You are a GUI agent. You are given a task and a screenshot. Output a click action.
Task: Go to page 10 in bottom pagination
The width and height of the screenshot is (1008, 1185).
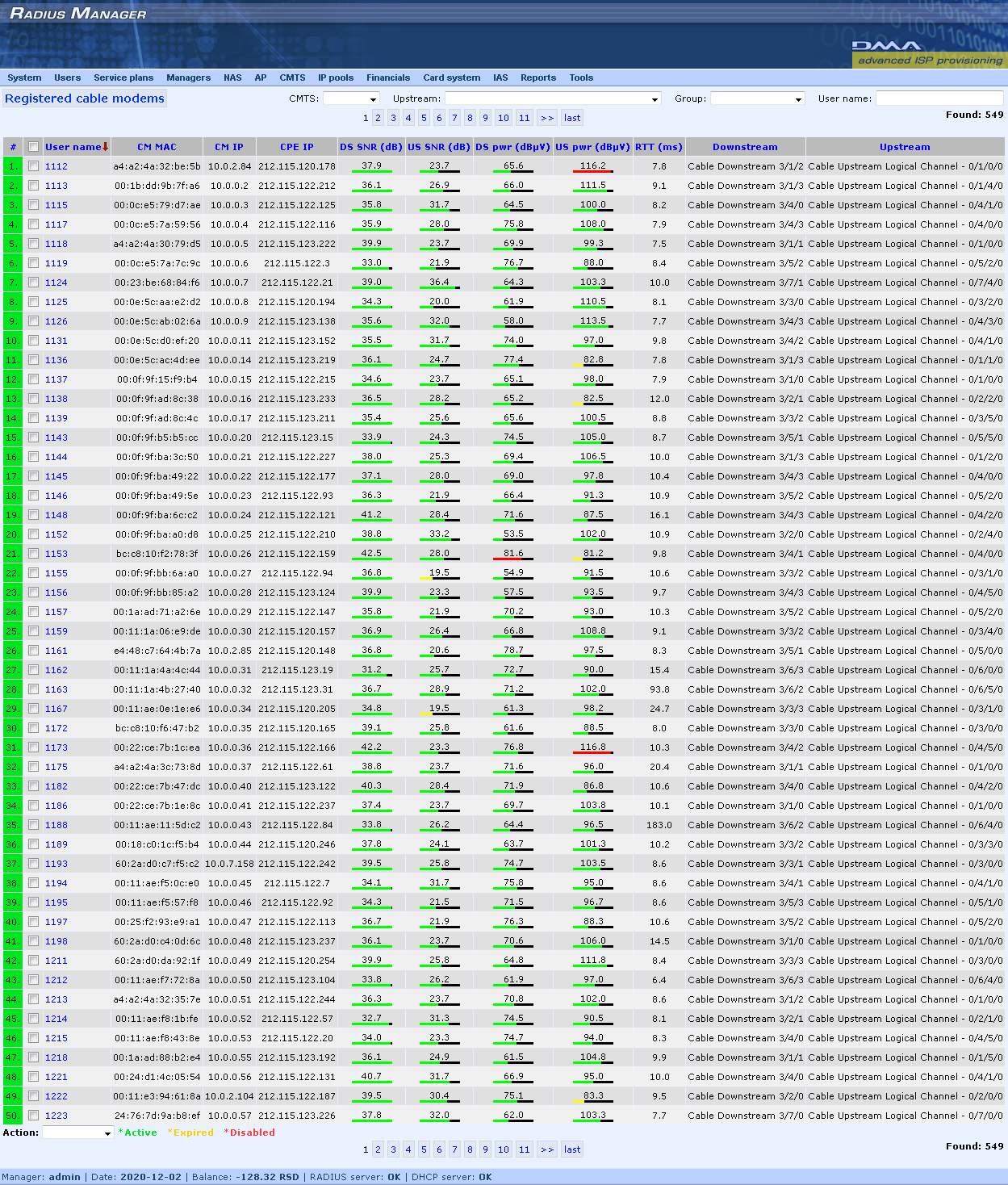(504, 1149)
